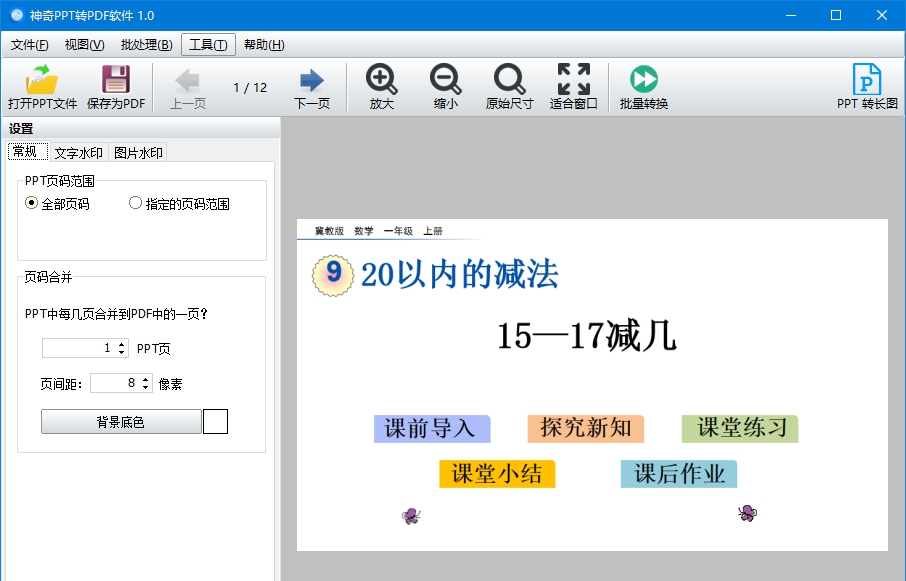This screenshot has height=581, width=906.
Task: Open the 工具 menu
Action: point(207,45)
